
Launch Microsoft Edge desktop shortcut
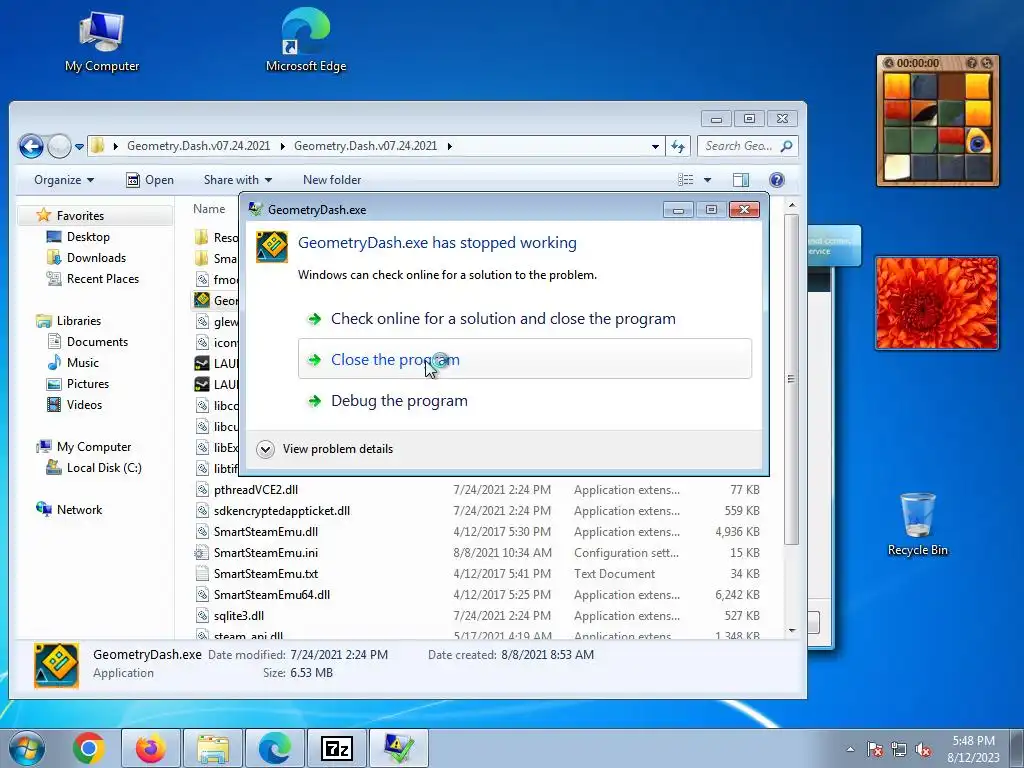(x=306, y=40)
